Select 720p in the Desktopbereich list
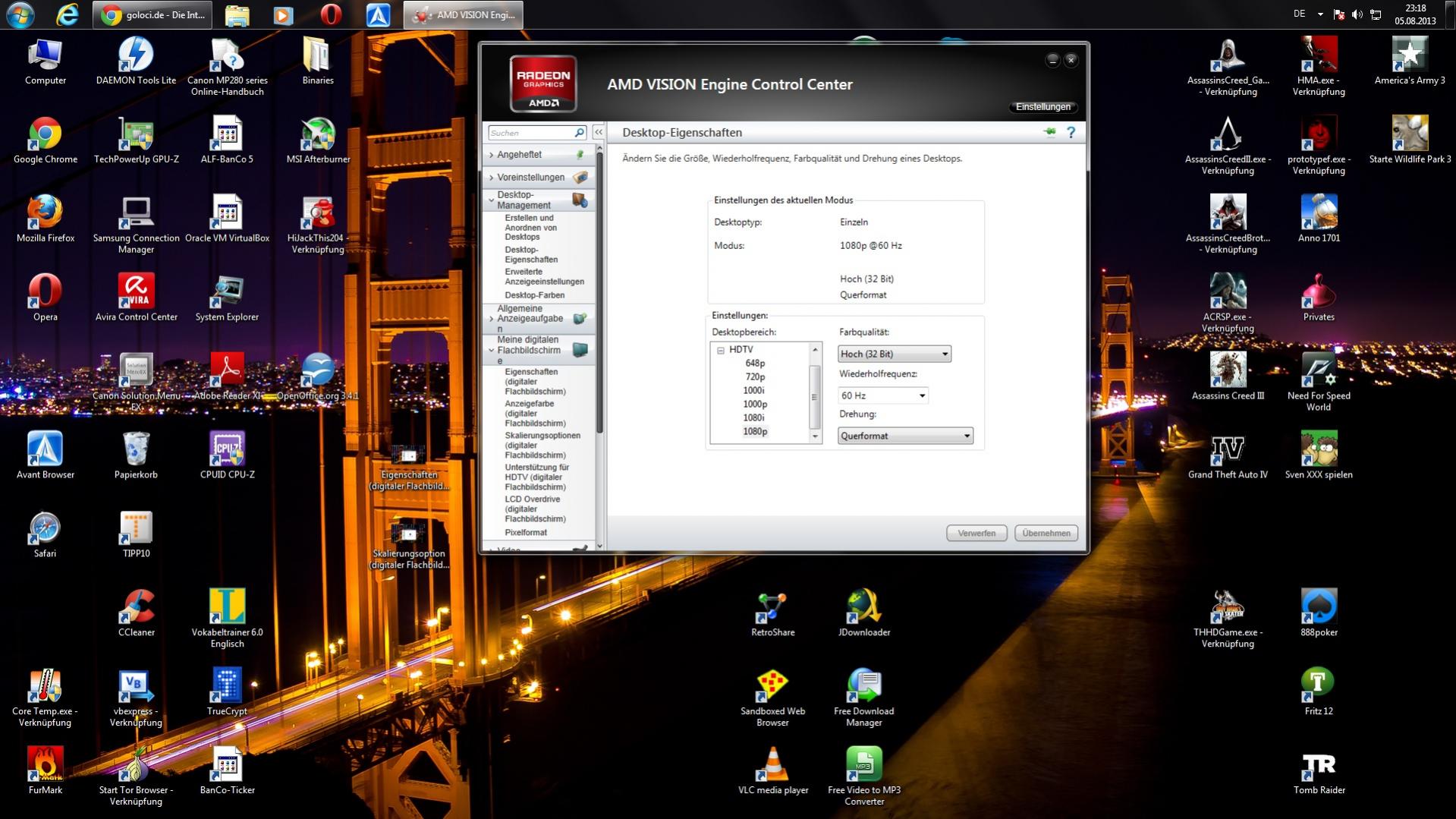The image size is (1456, 819). pyautogui.click(x=755, y=376)
